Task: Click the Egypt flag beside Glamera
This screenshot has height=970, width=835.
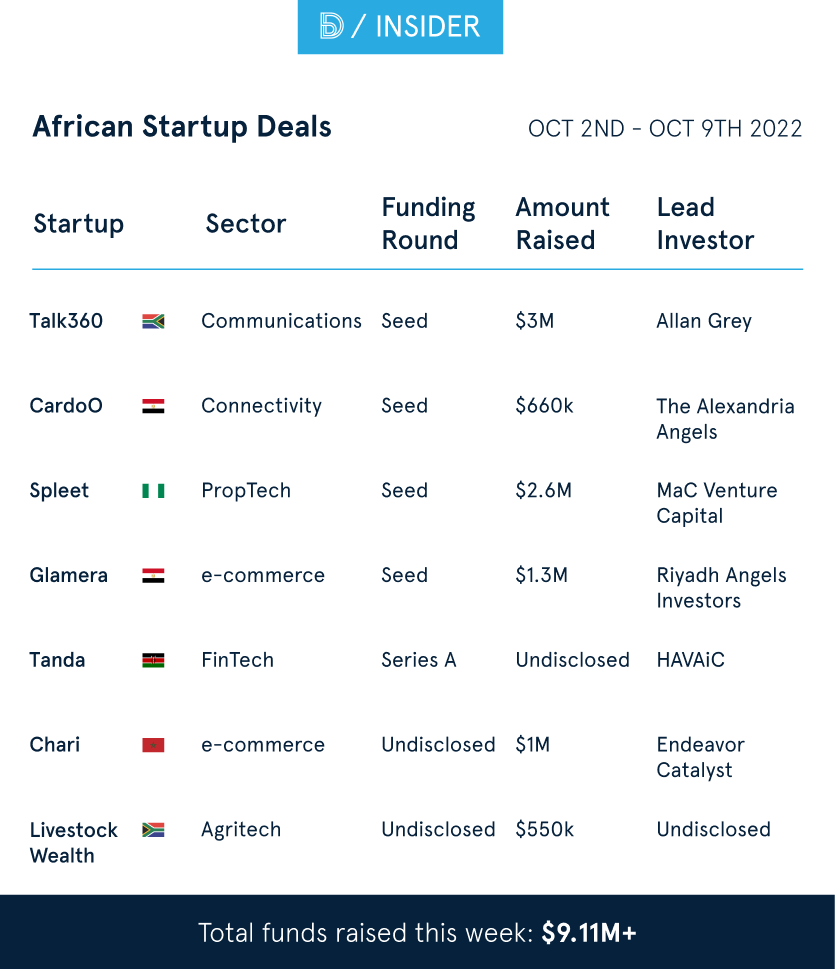Action: (x=153, y=576)
